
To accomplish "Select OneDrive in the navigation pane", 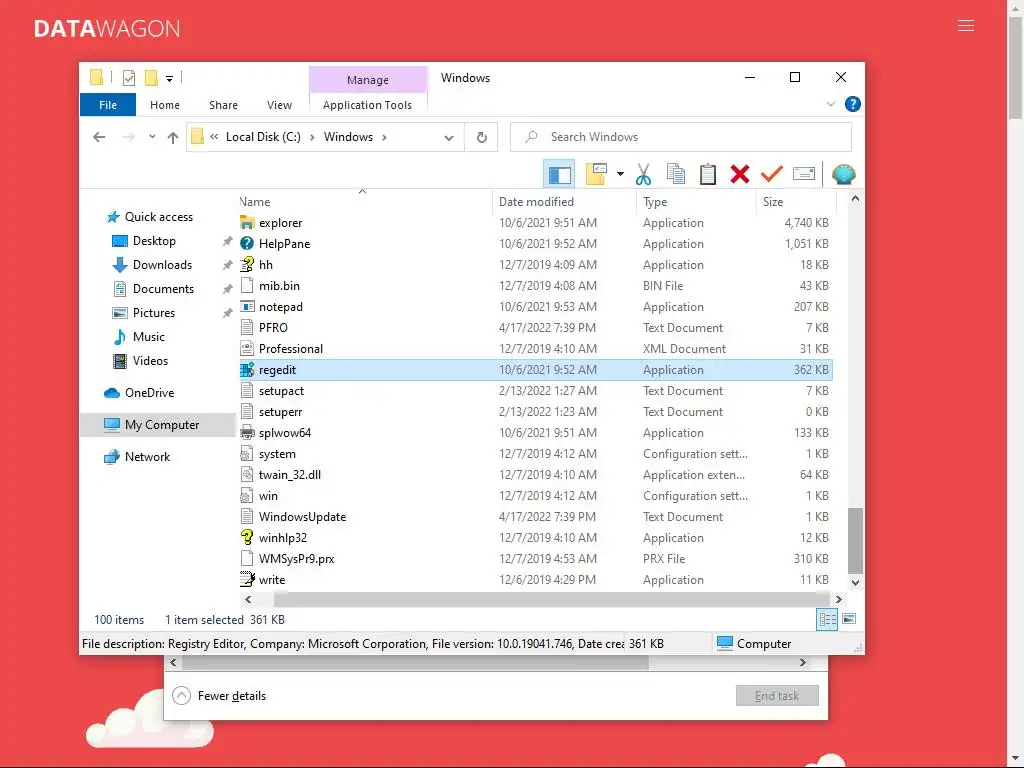I will 149,393.
